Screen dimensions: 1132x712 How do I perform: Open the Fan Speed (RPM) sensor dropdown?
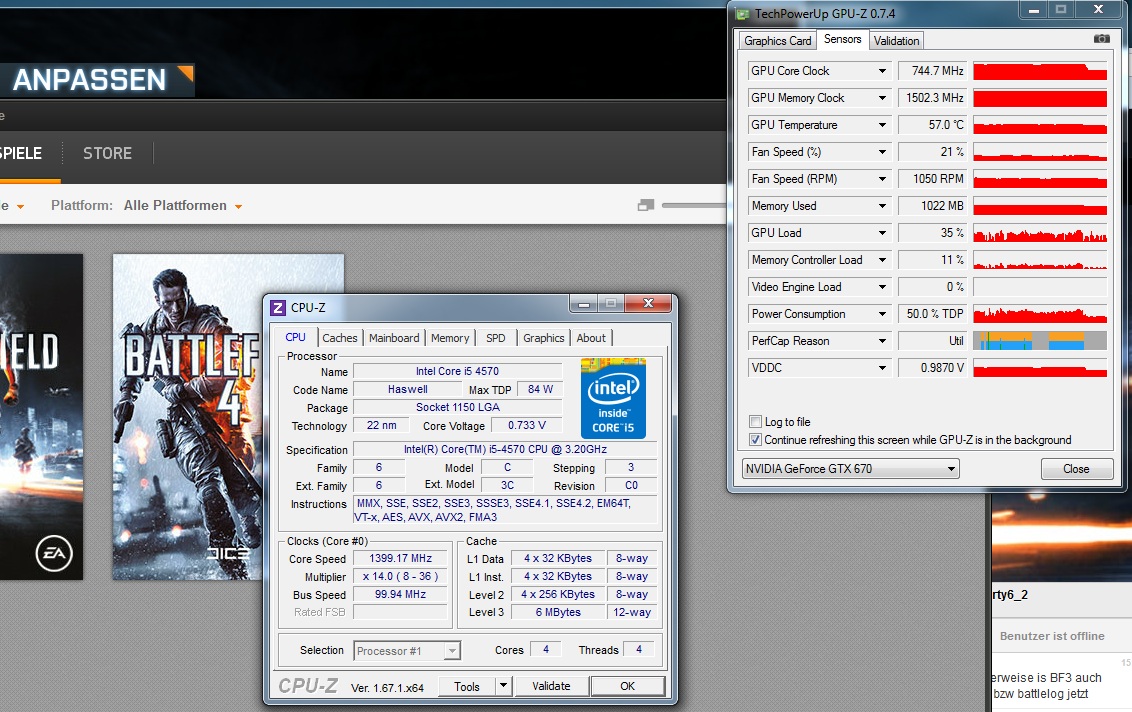[882, 178]
